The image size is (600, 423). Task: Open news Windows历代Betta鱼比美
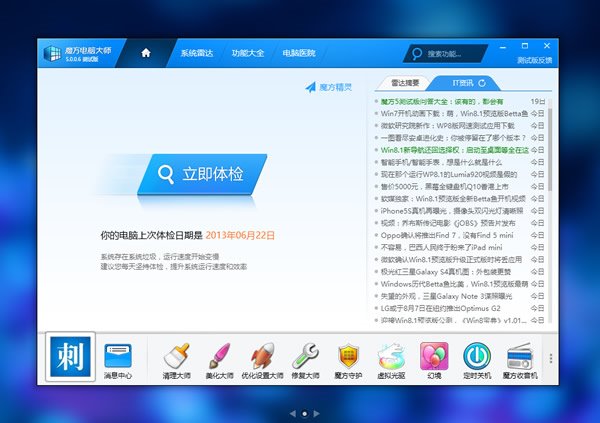(454, 284)
